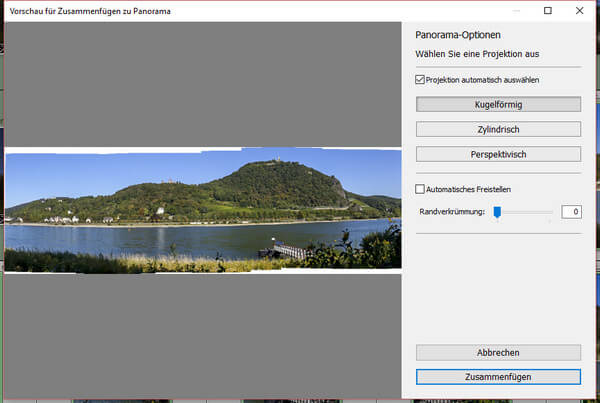Select the Kugelförmig projection

click(498, 104)
